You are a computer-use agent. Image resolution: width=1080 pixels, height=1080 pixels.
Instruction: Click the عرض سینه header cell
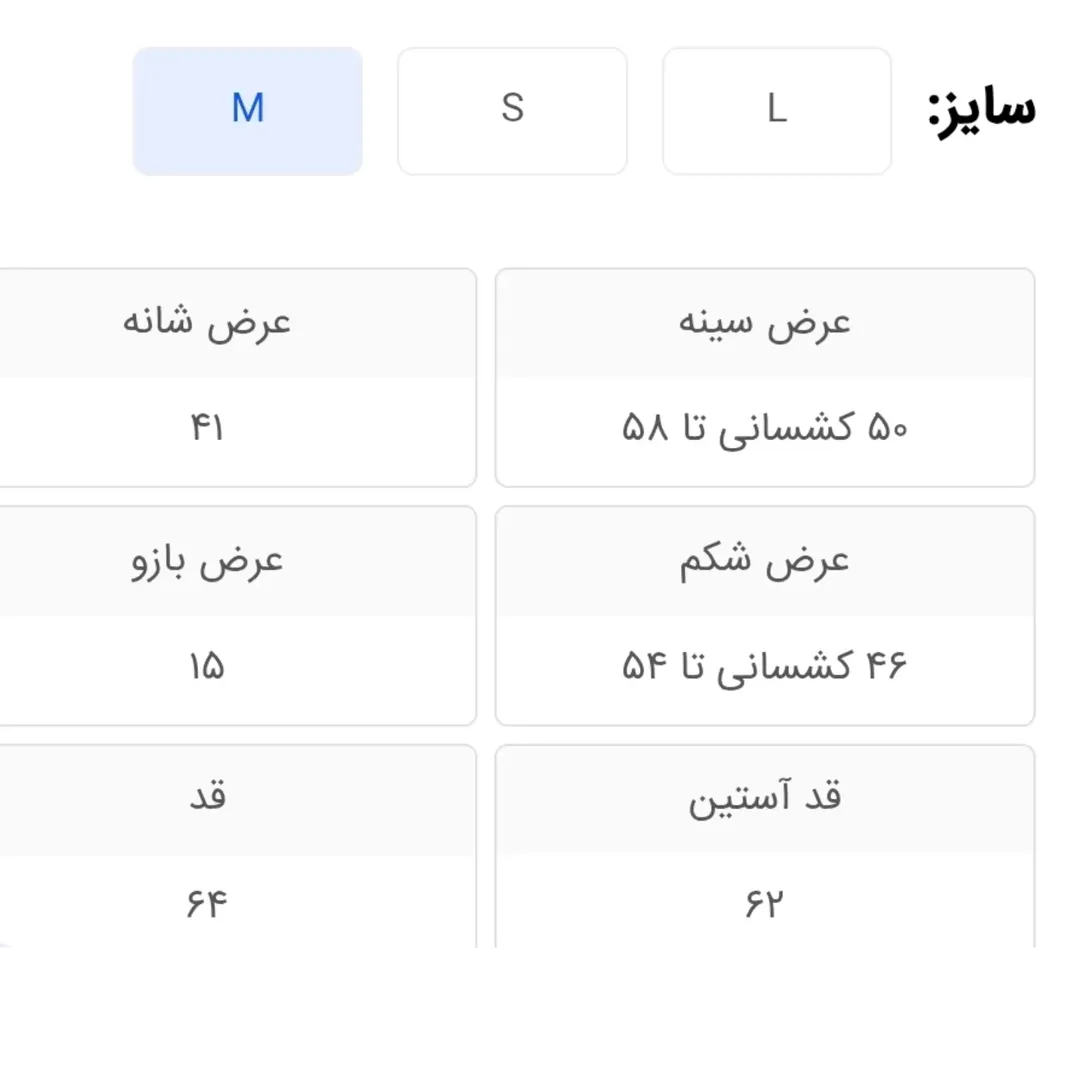coord(765,323)
